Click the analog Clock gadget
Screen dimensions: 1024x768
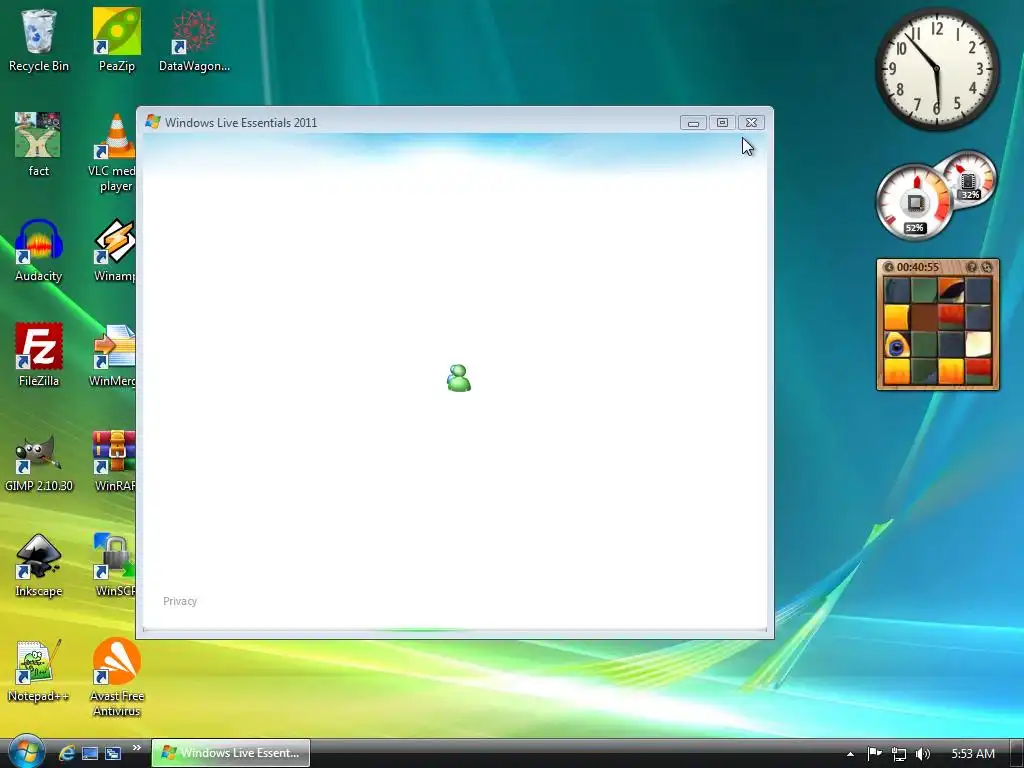coord(936,69)
